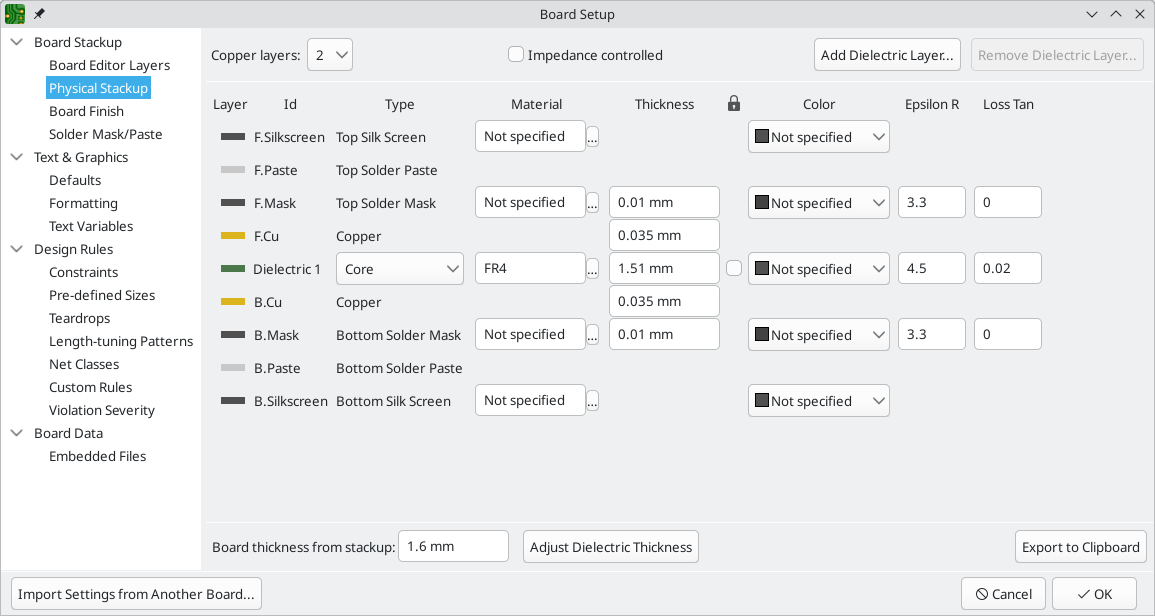
Task: Open material browser for Dielectric 1
Action: coord(592,270)
